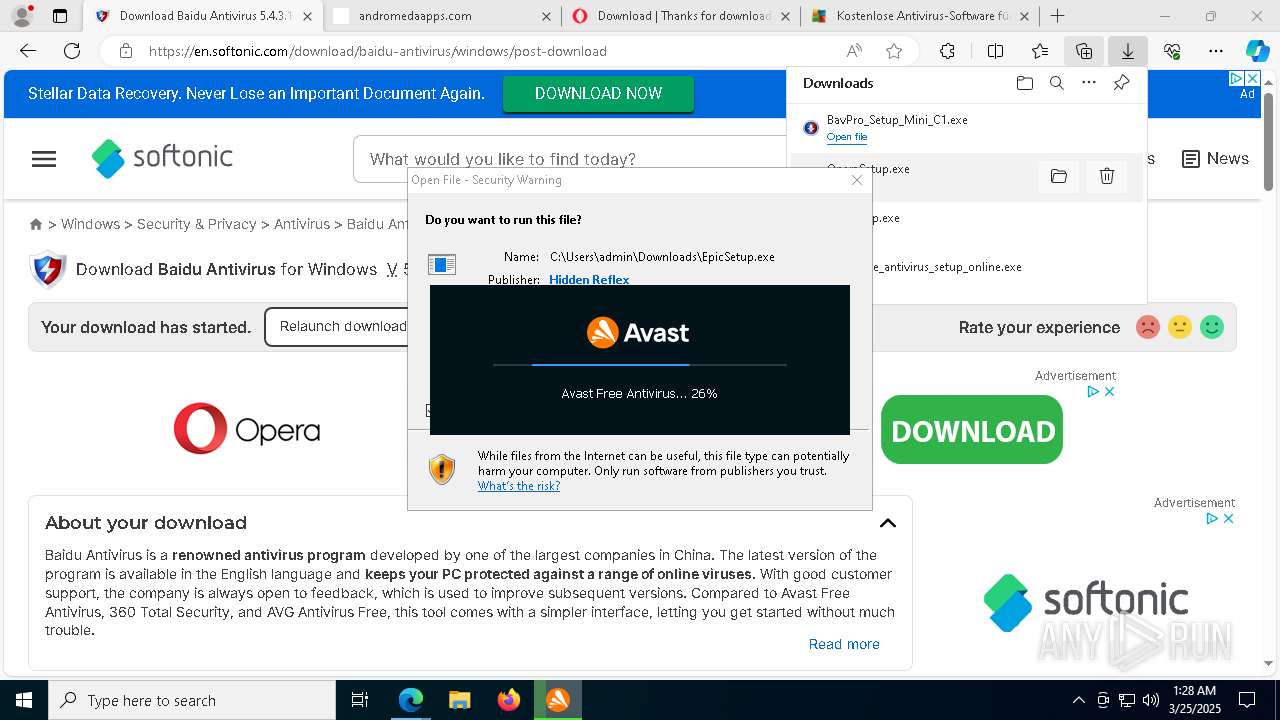Switch to andromedaapps.com tab
Screen dimensions: 1280x720
pyautogui.click(x=443, y=16)
